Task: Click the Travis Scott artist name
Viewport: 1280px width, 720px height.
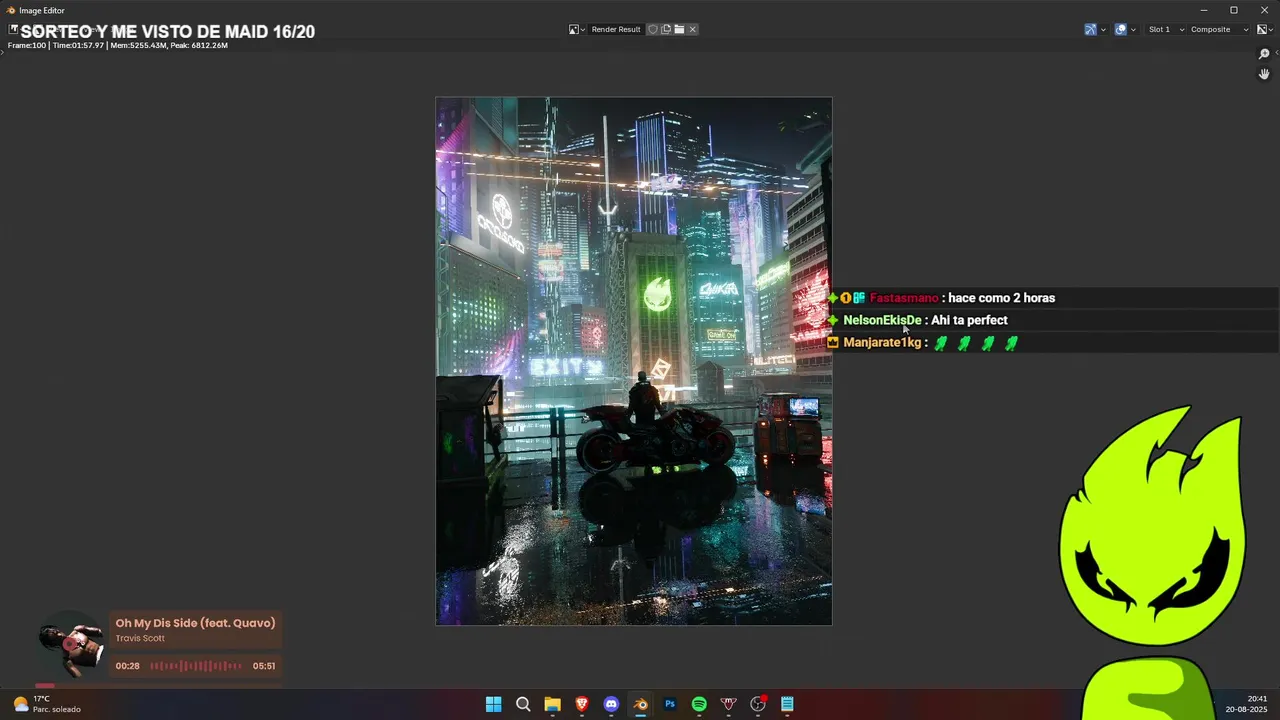Action: (x=140, y=638)
